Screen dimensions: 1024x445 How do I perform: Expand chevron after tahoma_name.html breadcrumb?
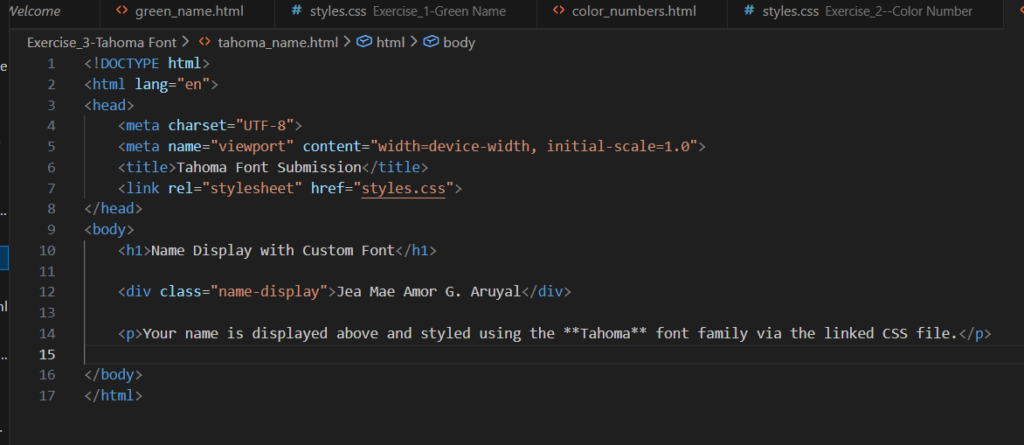tap(346, 43)
